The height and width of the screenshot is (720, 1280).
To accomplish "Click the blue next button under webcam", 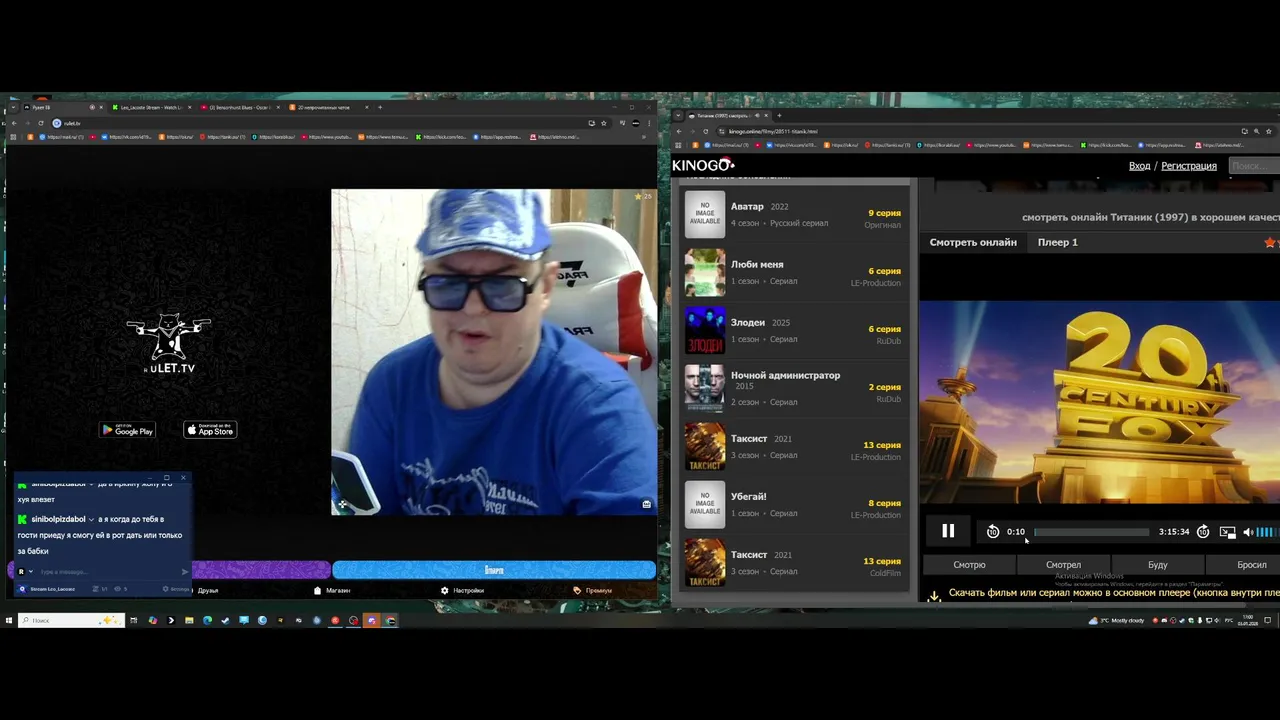I will (494, 570).
